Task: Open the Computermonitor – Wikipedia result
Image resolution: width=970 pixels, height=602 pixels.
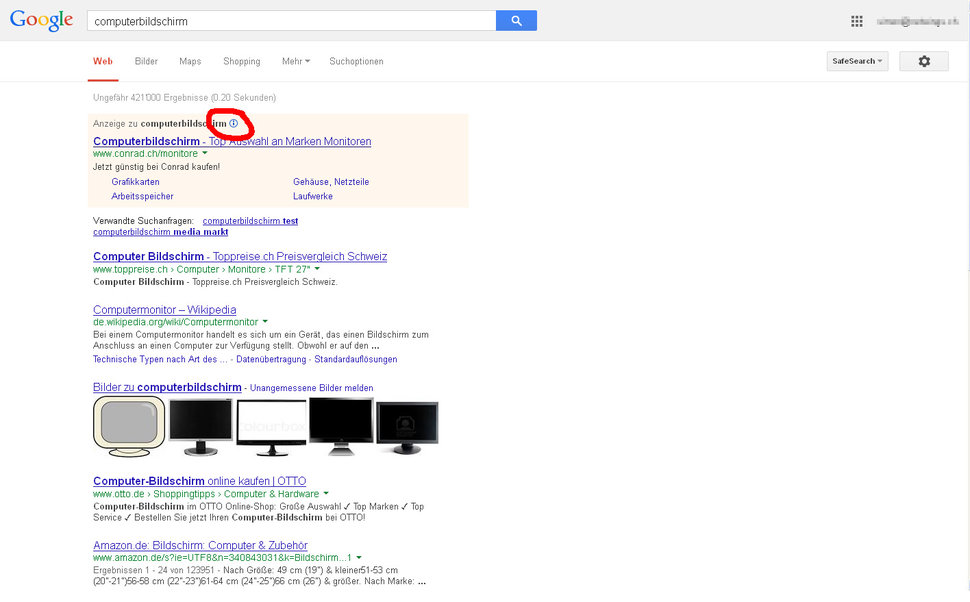Action: tap(164, 310)
